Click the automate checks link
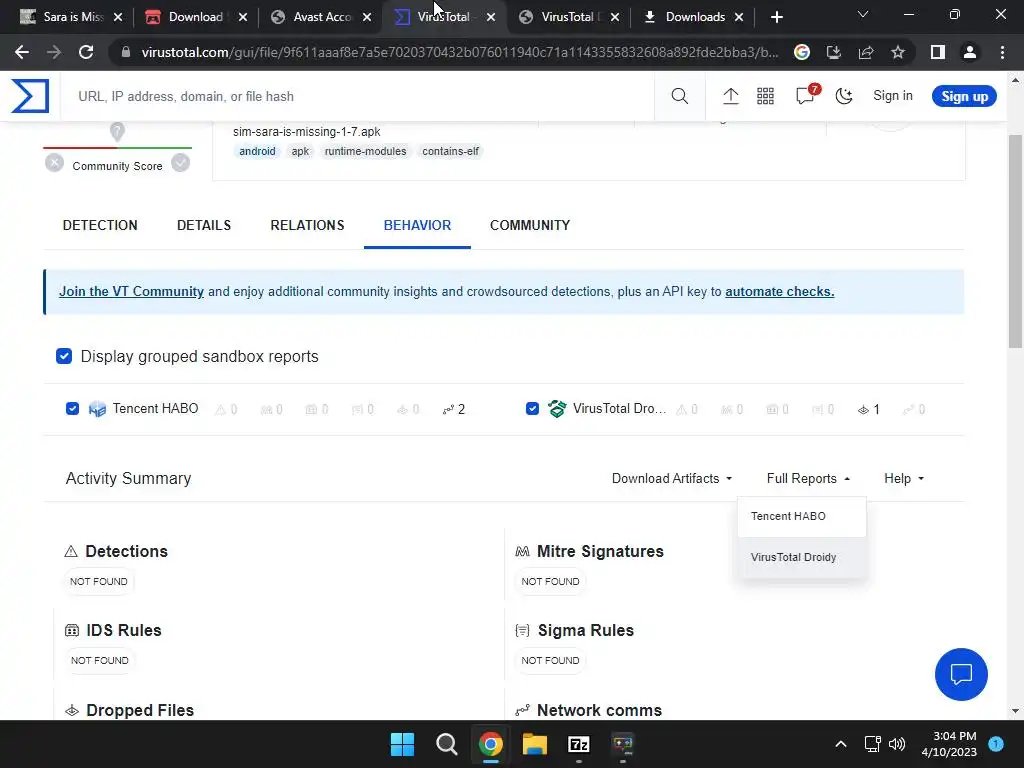Image resolution: width=1024 pixels, height=768 pixels. click(780, 292)
